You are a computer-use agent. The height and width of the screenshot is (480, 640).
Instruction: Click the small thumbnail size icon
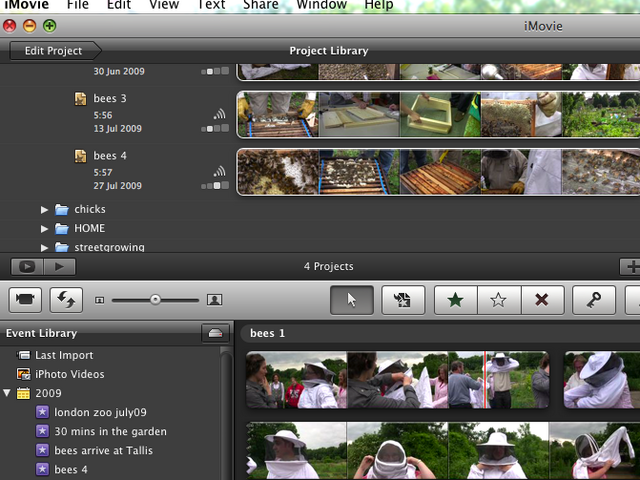(x=99, y=300)
